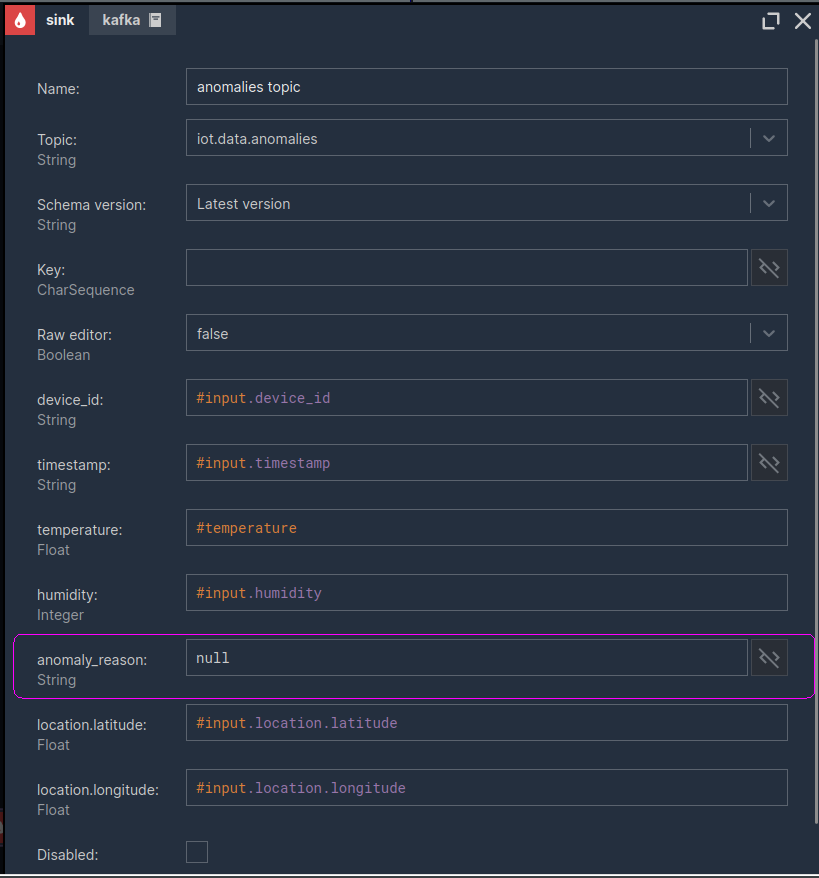The height and width of the screenshot is (878, 819).
Task: Edit the Name field anomalies topic
Action: 486,86
